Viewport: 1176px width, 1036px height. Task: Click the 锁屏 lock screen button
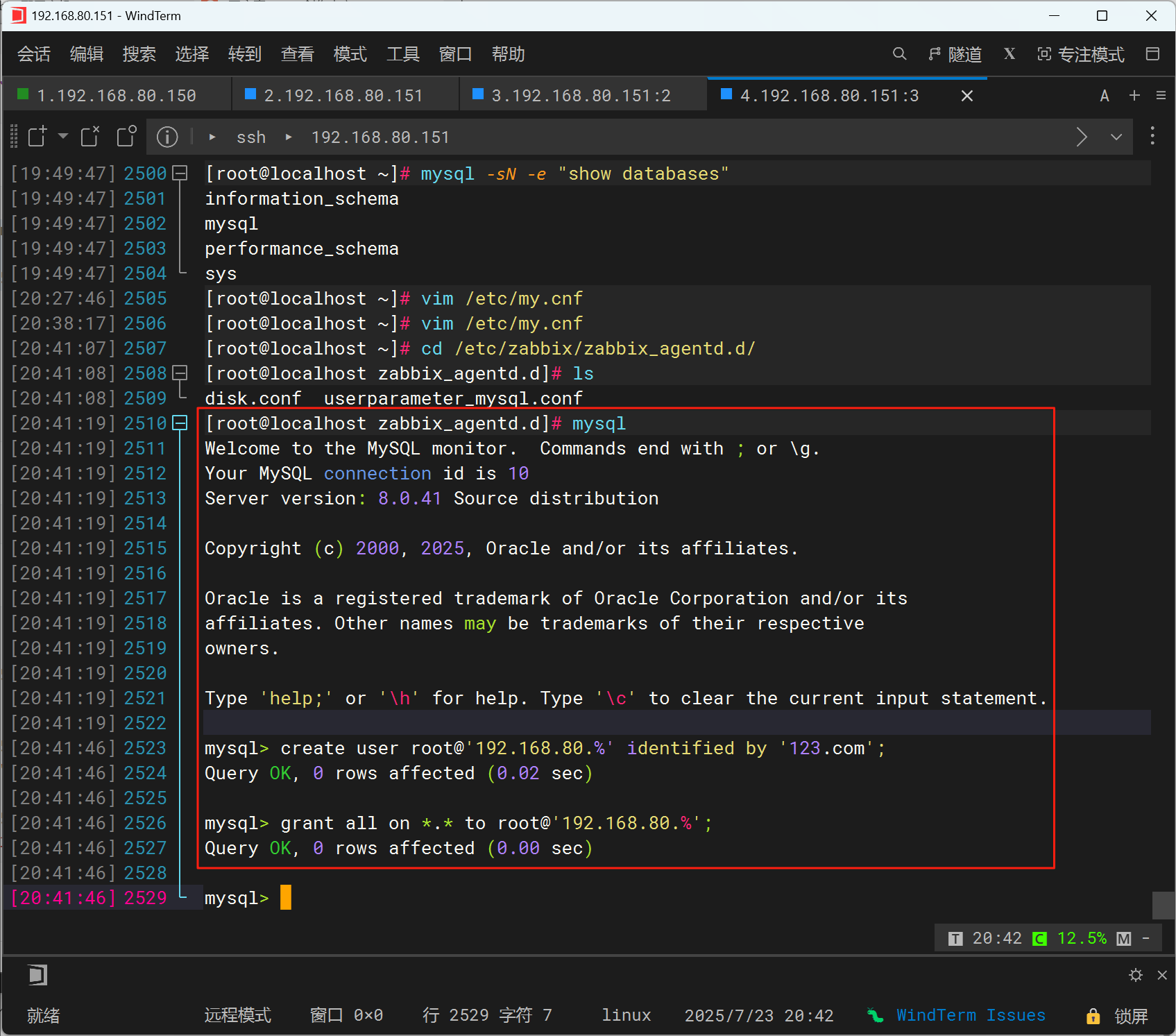coord(1131,1016)
